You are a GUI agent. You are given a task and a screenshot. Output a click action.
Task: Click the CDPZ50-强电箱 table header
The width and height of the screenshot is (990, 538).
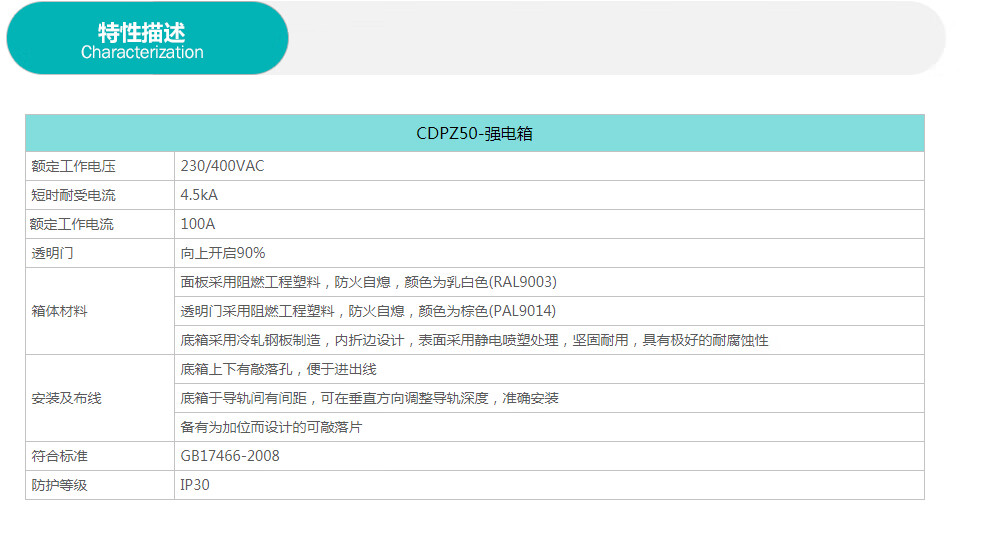474,133
